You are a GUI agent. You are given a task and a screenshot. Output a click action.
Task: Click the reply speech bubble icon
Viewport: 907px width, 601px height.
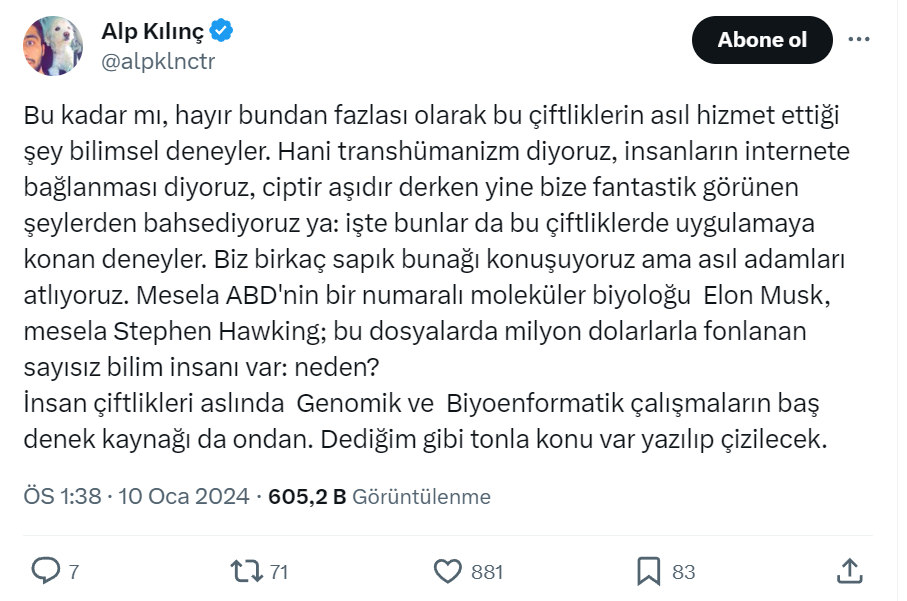[45, 570]
